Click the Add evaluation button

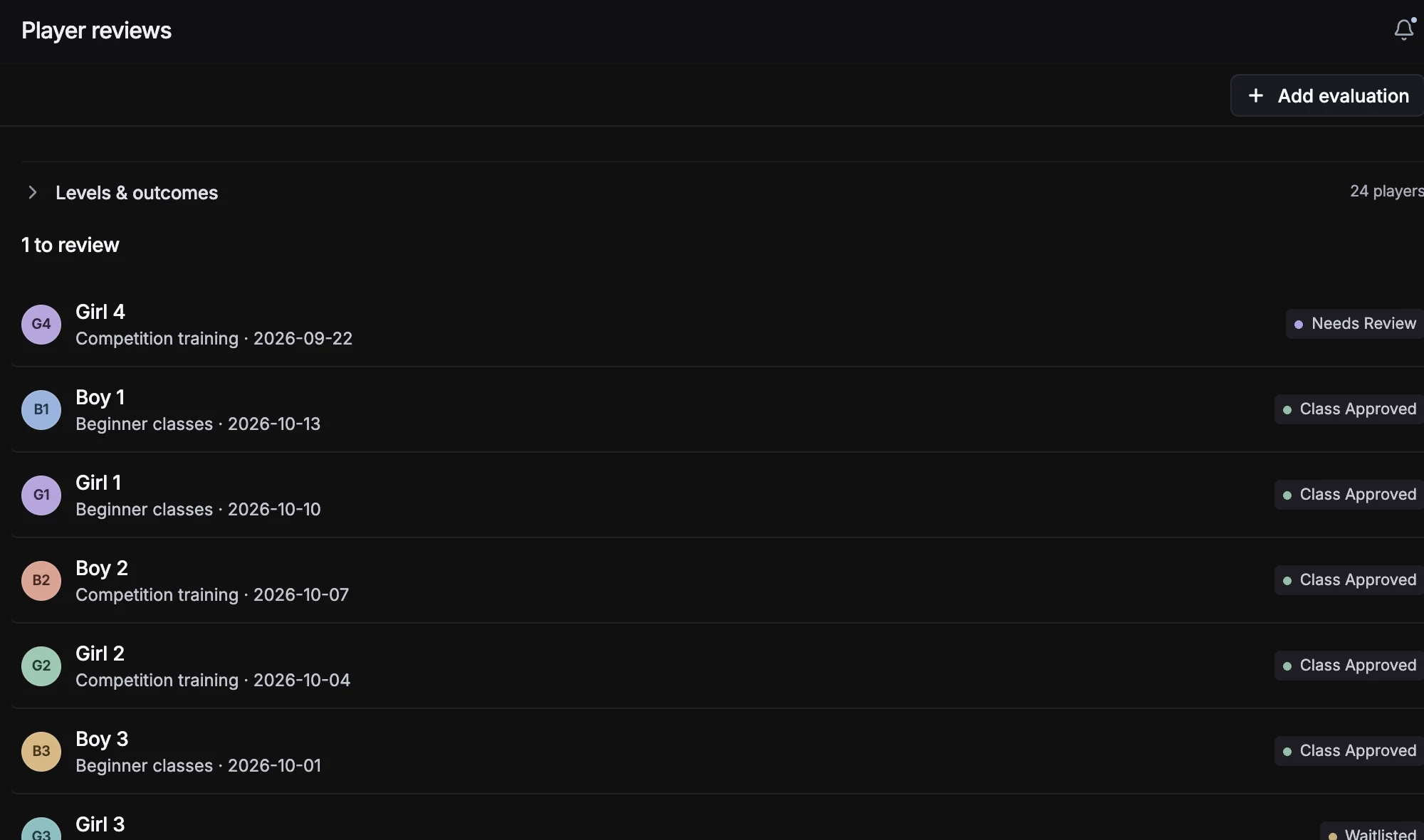[x=1327, y=95]
